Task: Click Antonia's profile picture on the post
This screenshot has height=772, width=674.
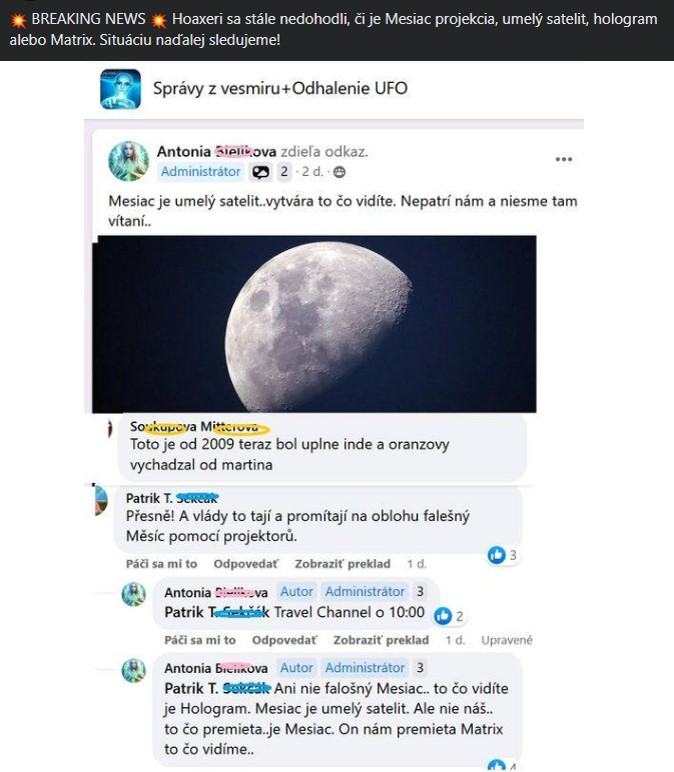Action: 128,161
